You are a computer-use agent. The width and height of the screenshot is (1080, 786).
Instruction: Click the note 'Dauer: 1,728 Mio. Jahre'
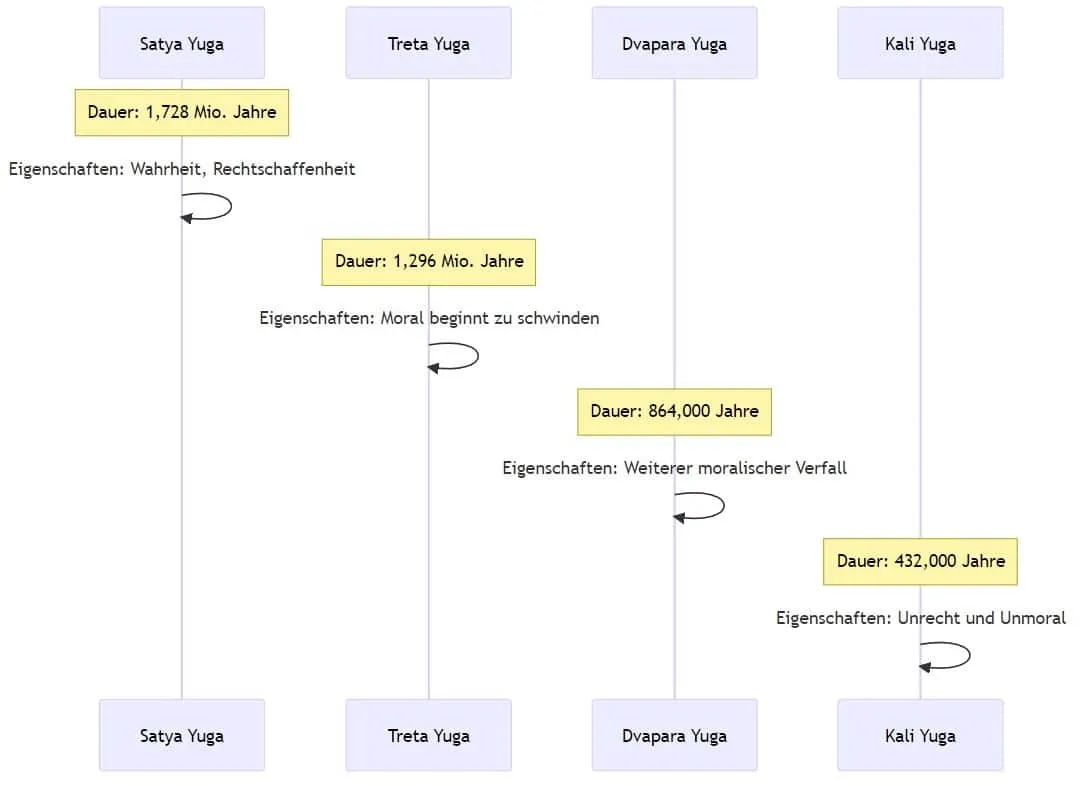pos(182,112)
